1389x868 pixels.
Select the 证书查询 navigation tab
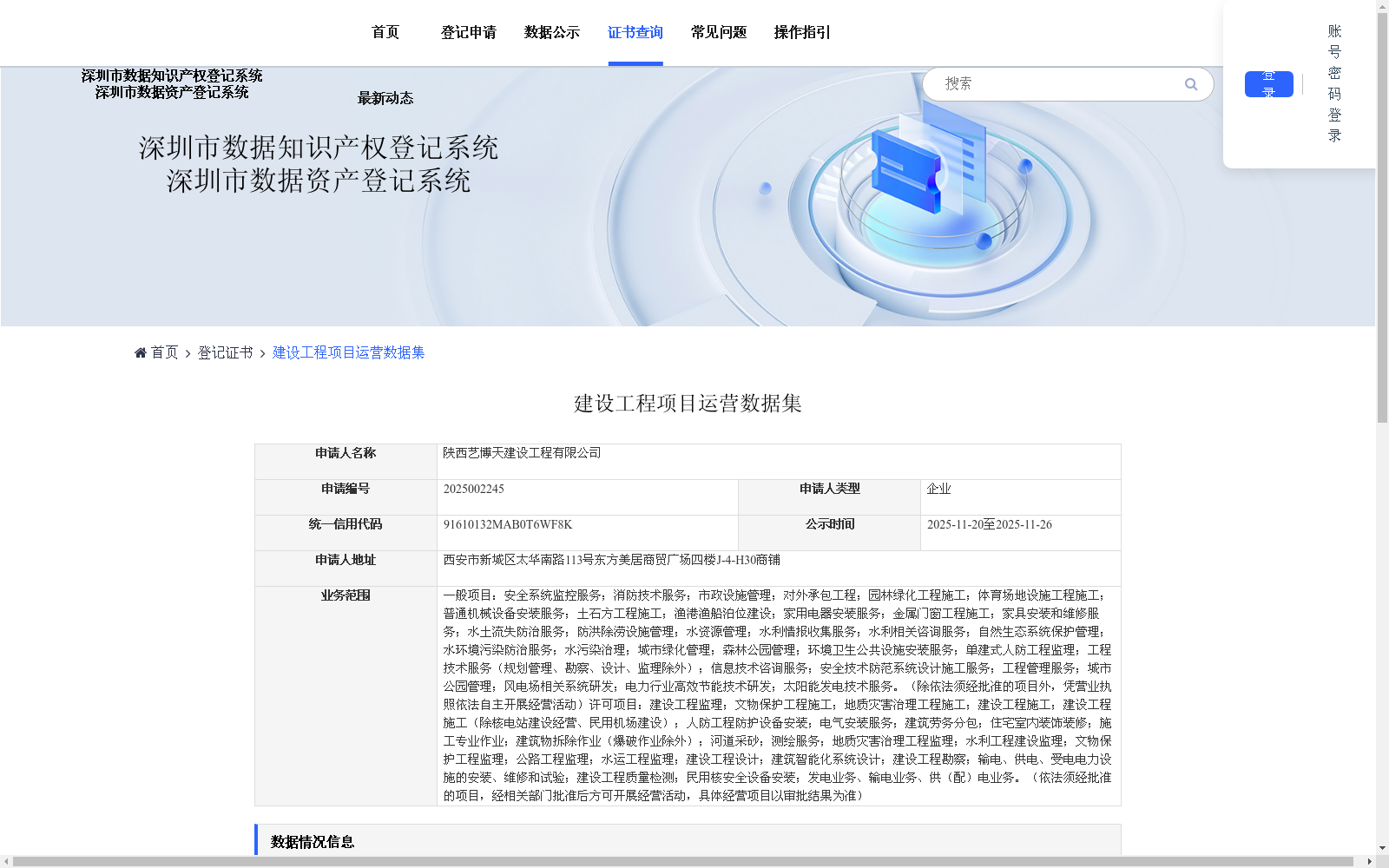point(635,32)
